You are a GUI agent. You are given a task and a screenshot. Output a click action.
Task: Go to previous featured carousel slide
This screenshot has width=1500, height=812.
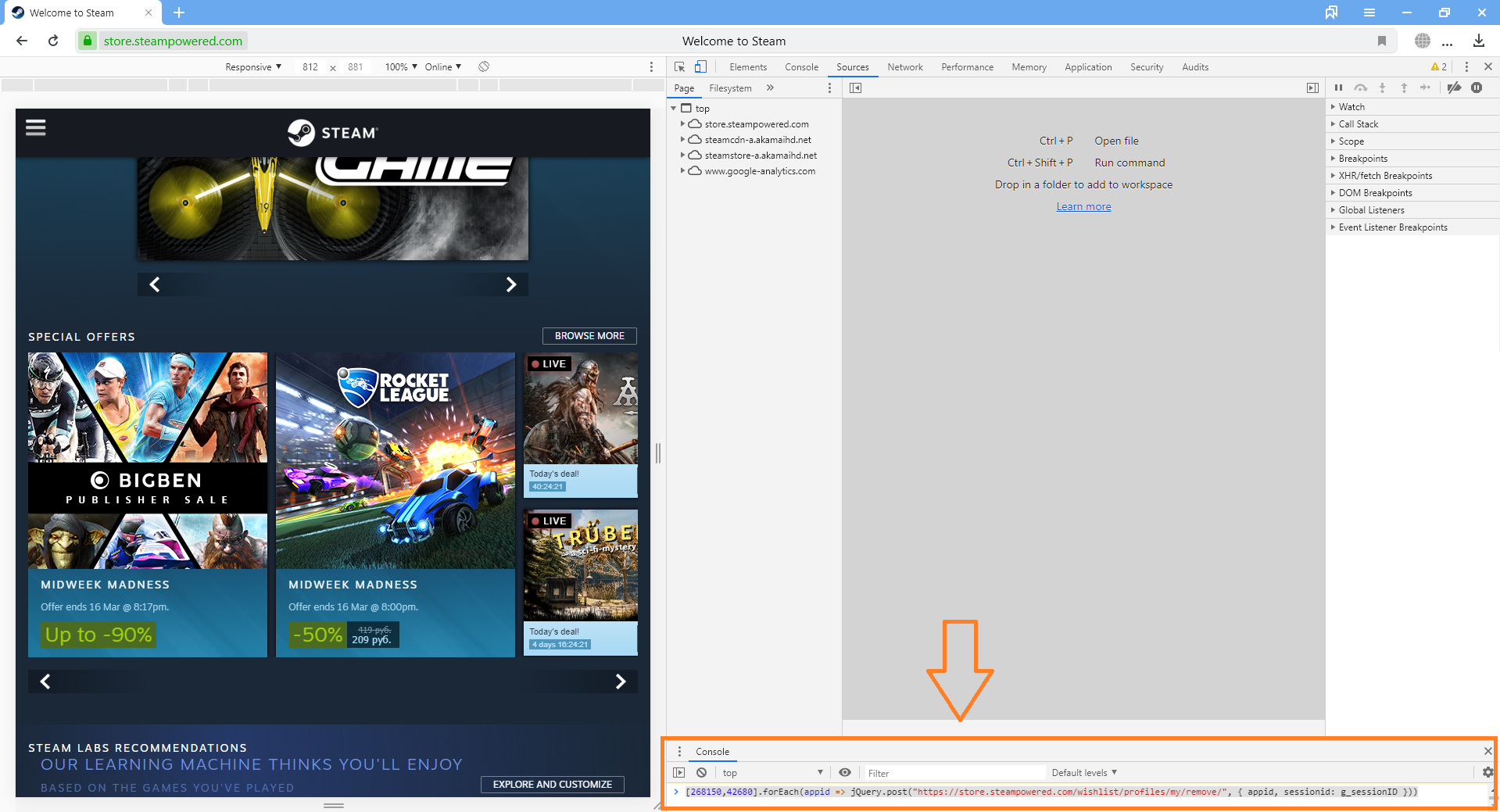(155, 284)
